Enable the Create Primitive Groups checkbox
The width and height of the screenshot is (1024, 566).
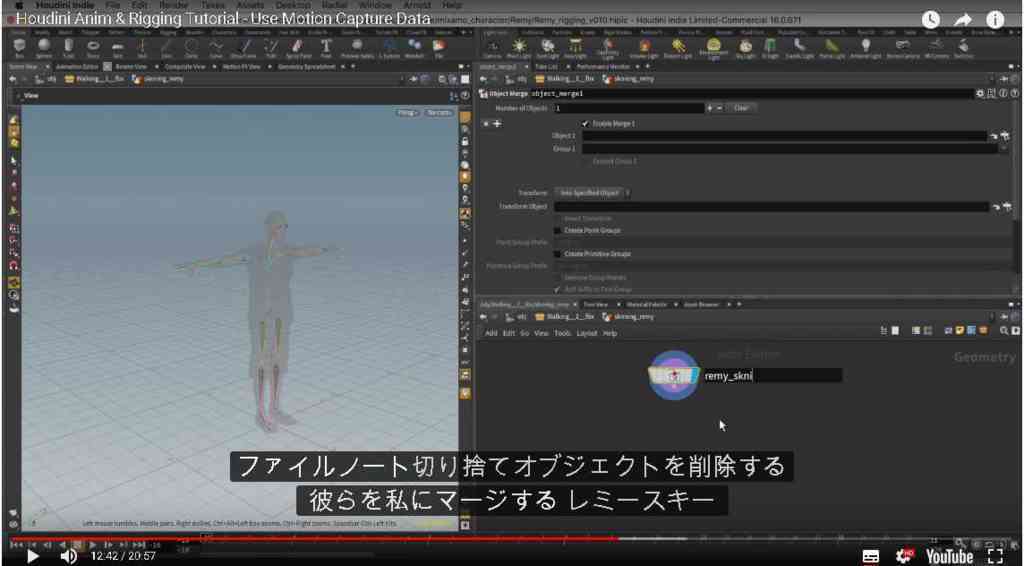click(557, 254)
